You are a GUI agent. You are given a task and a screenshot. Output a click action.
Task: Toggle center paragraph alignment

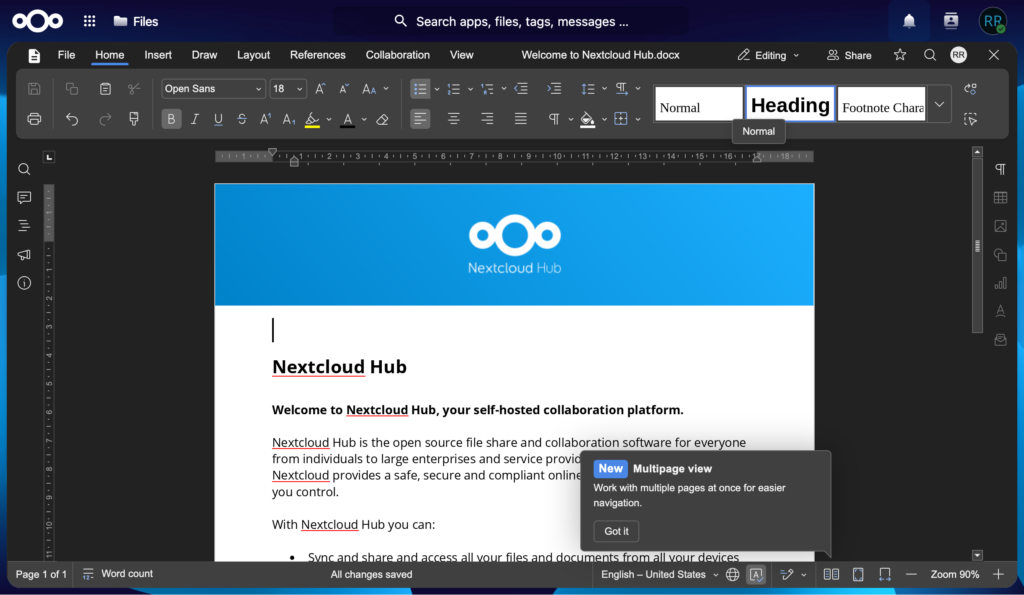[x=453, y=119]
